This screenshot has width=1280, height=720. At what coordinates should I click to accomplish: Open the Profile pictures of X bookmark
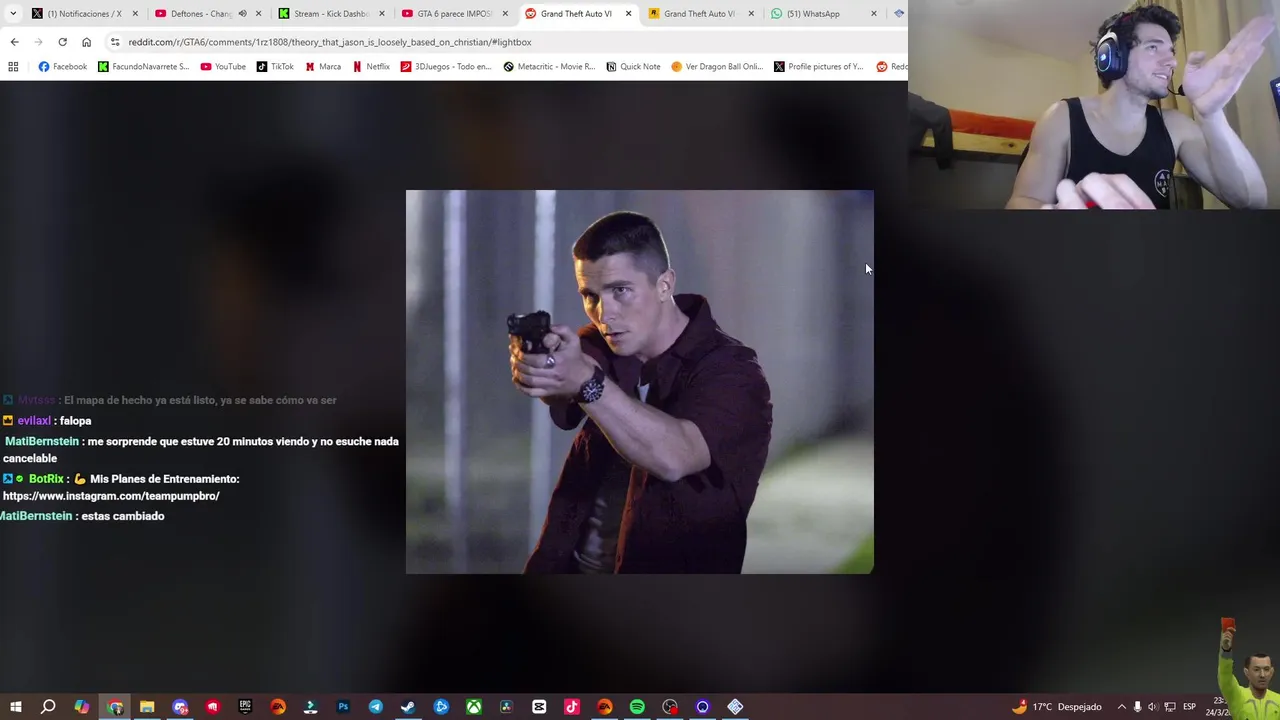tap(819, 67)
